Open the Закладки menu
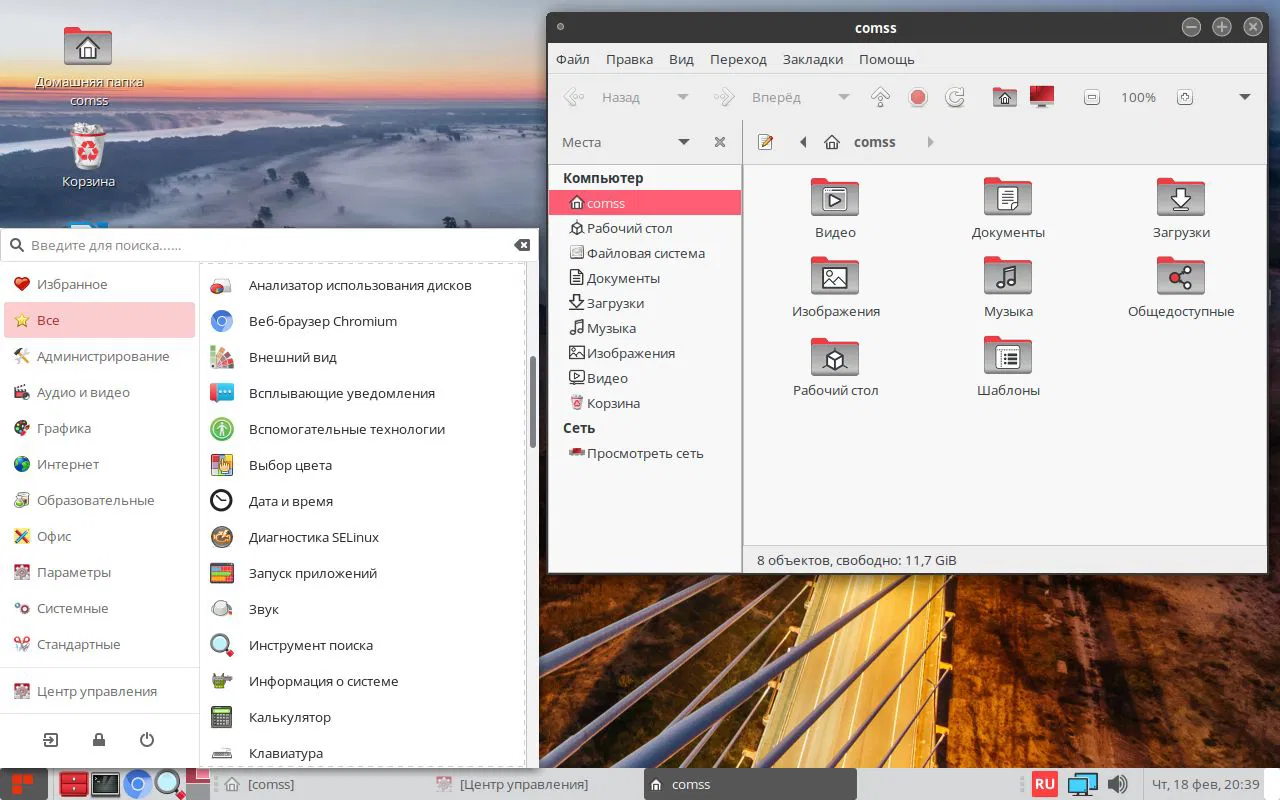This screenshot has height=800, width=1280. pos(812,59)
